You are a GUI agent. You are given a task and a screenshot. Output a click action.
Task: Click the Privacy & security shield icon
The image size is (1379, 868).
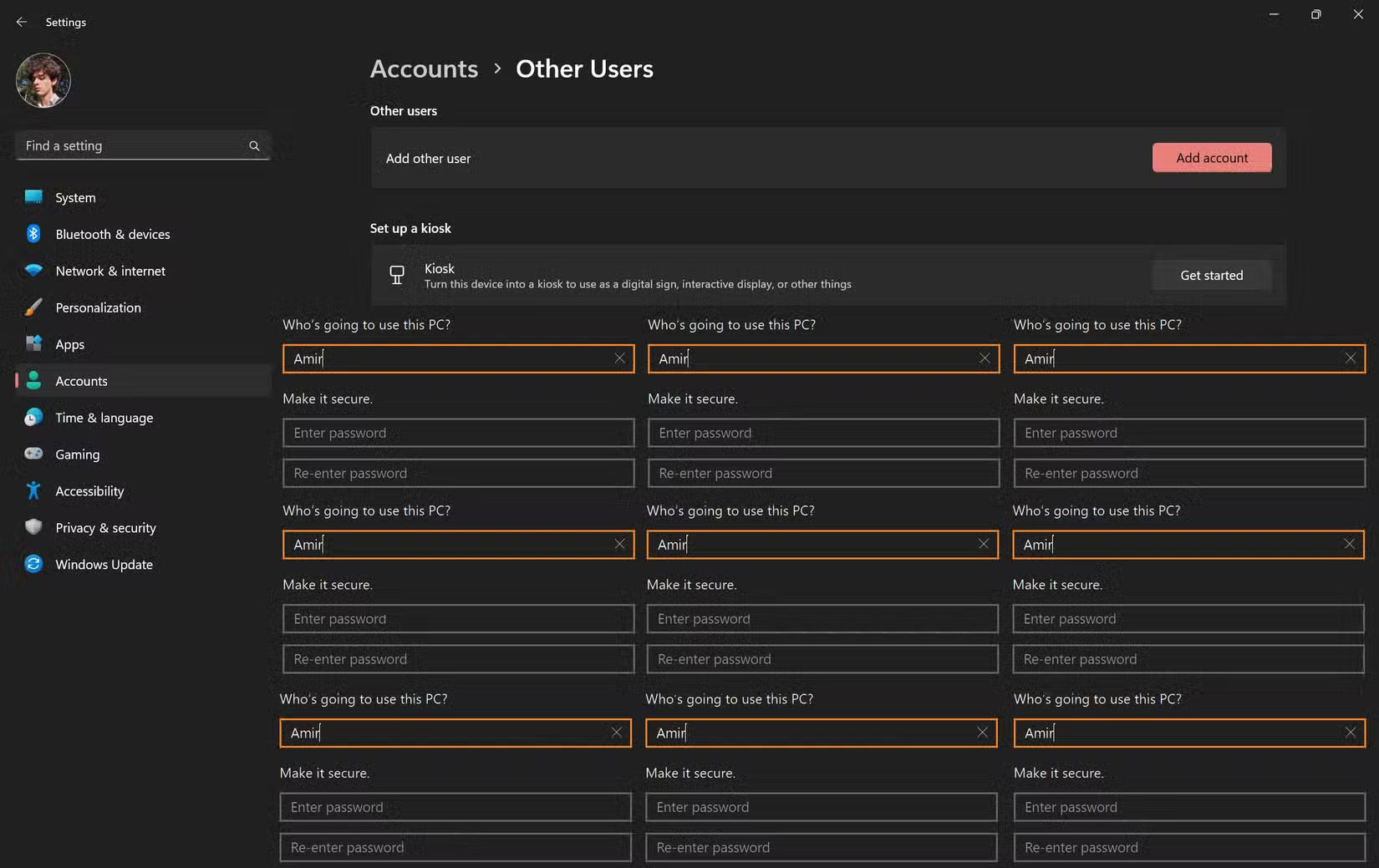click(x=33, y=527)
